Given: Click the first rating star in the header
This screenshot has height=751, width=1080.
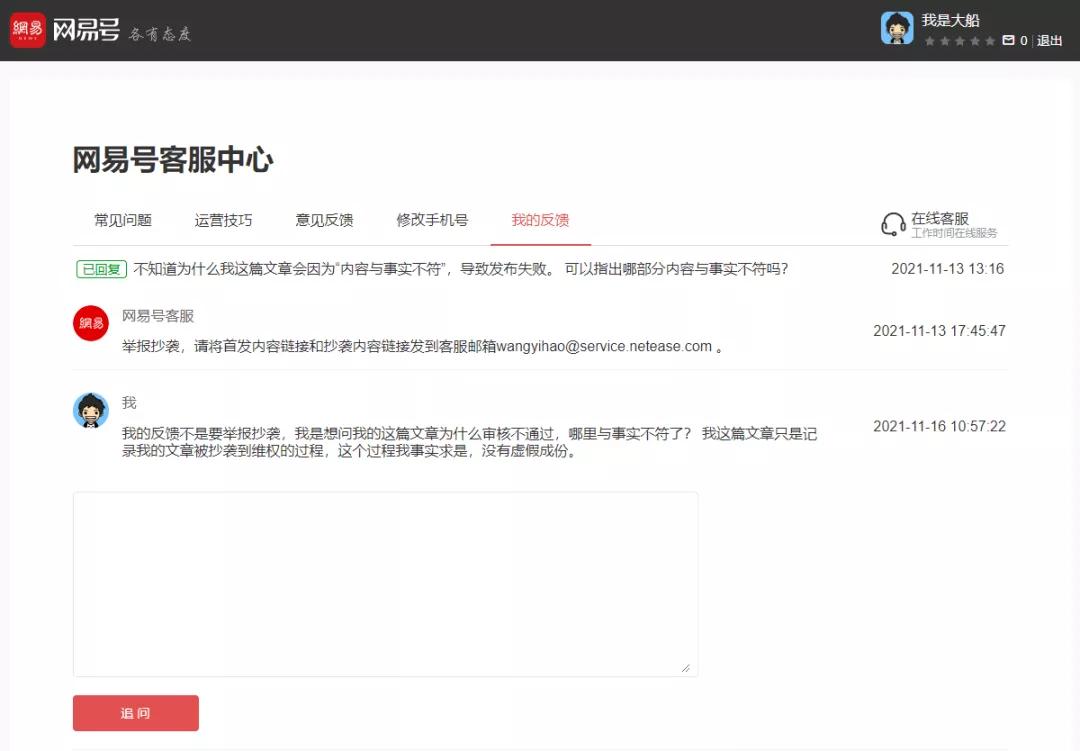Looking at the screenshot, I should pyautogui.click(x=930, y=41).
